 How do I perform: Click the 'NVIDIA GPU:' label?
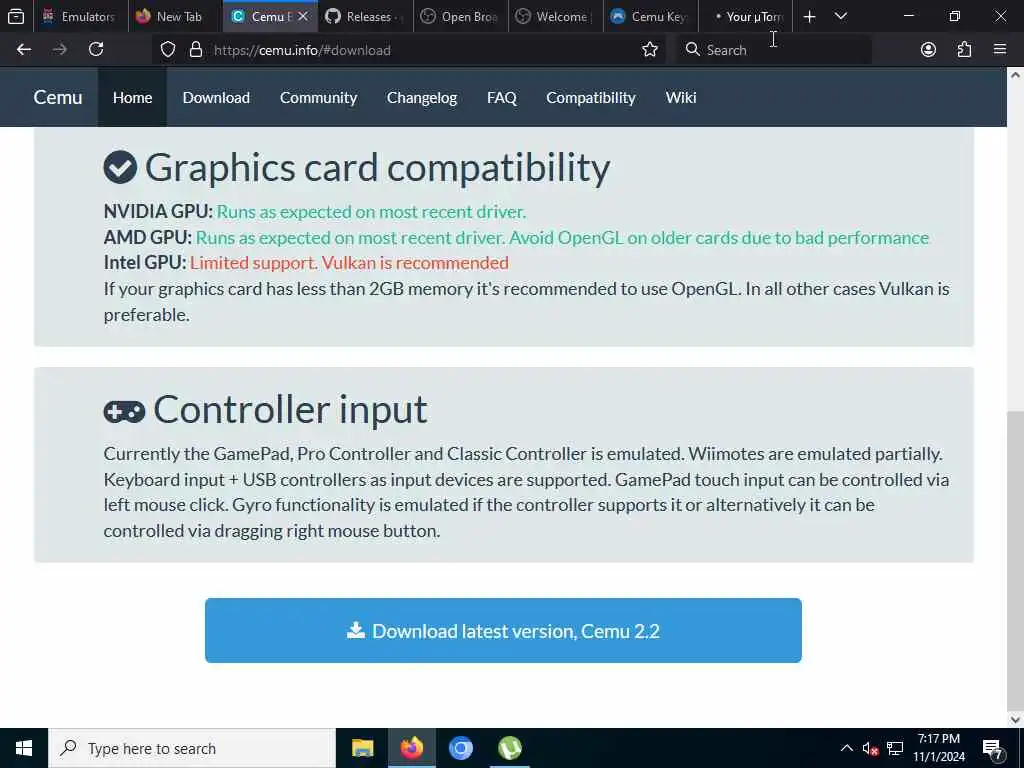coord(158,212)
